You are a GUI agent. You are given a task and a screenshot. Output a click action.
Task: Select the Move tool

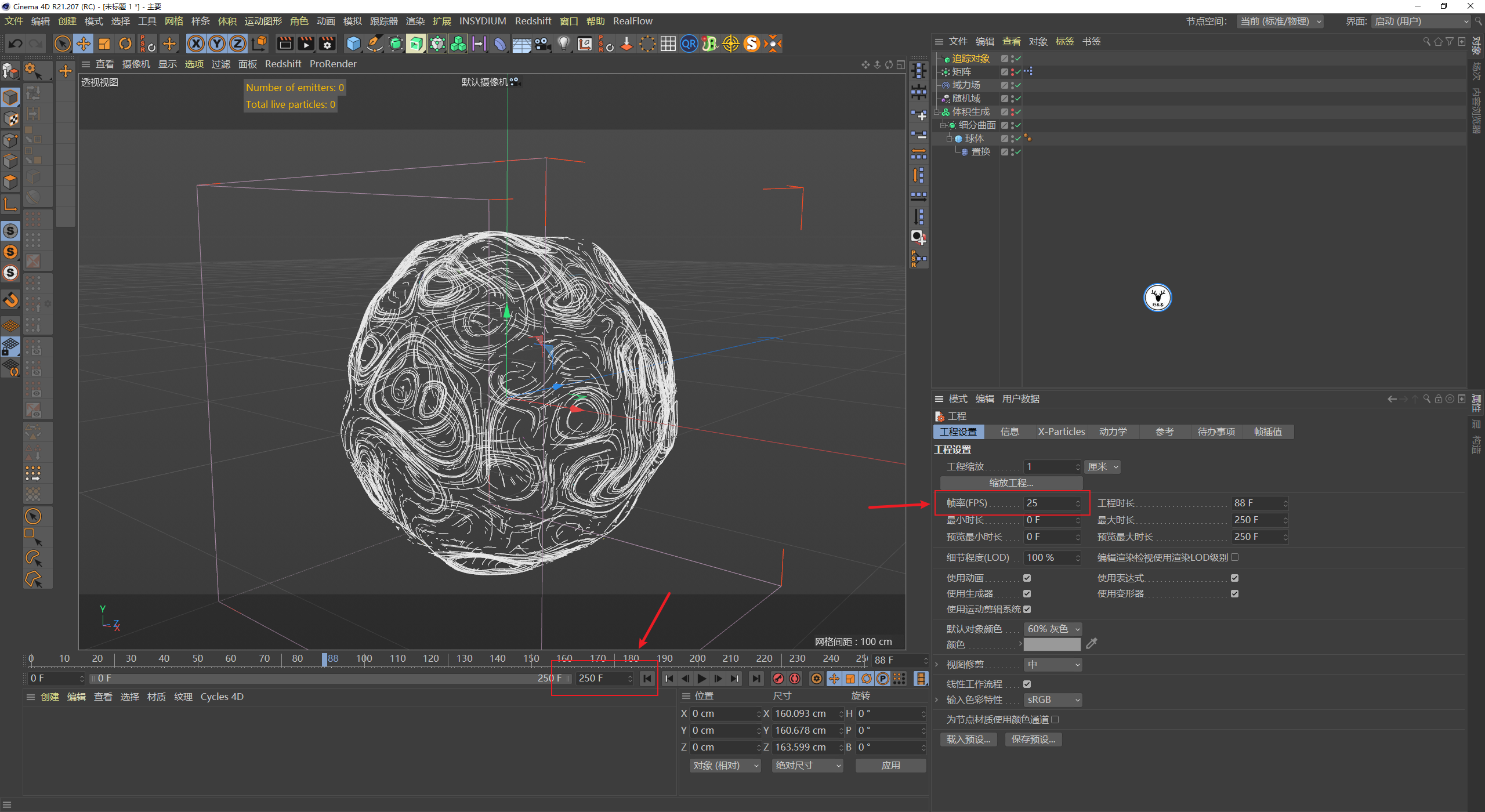click(84, 43)
